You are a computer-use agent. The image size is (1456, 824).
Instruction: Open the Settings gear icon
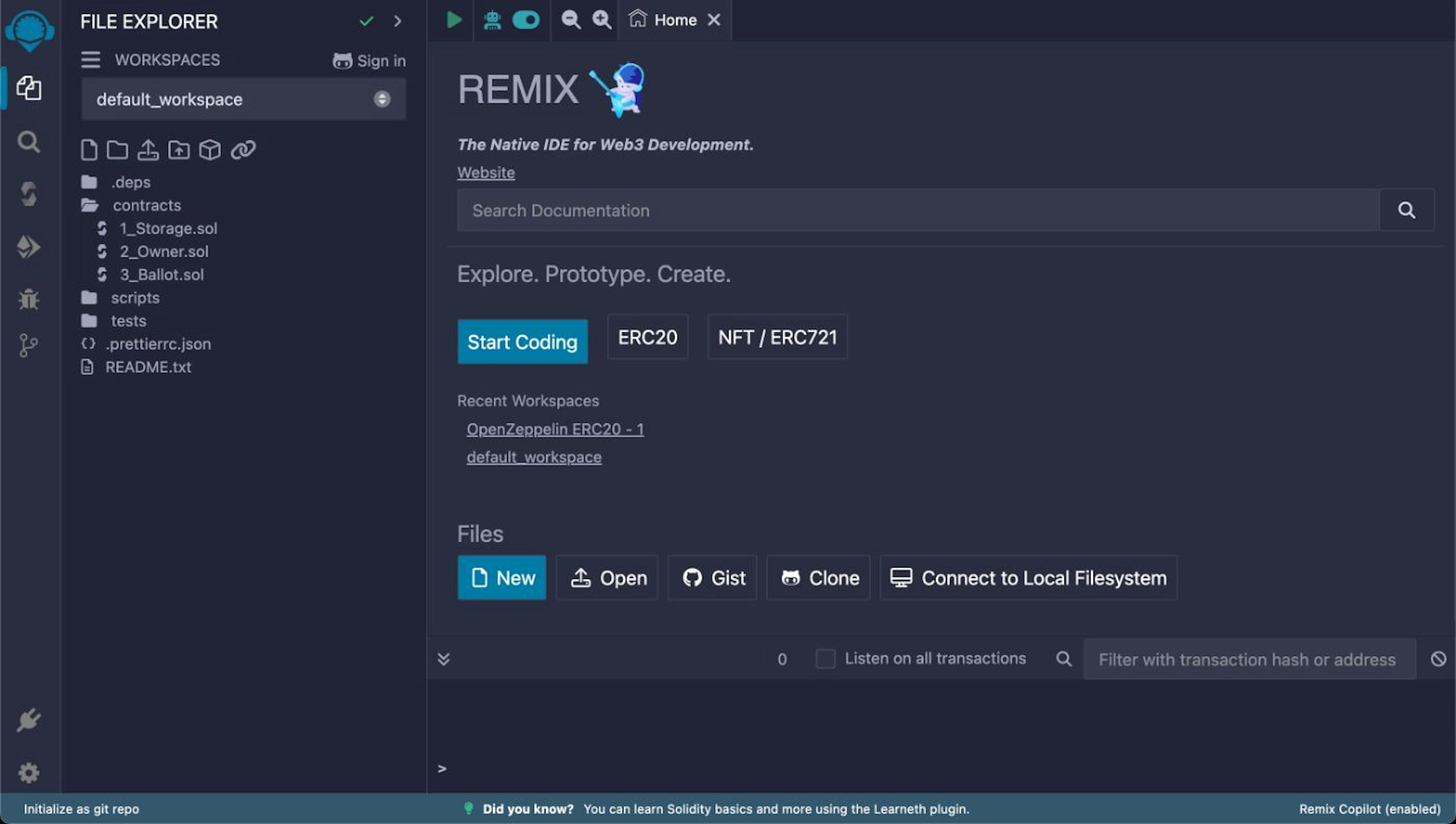point(29,772)
